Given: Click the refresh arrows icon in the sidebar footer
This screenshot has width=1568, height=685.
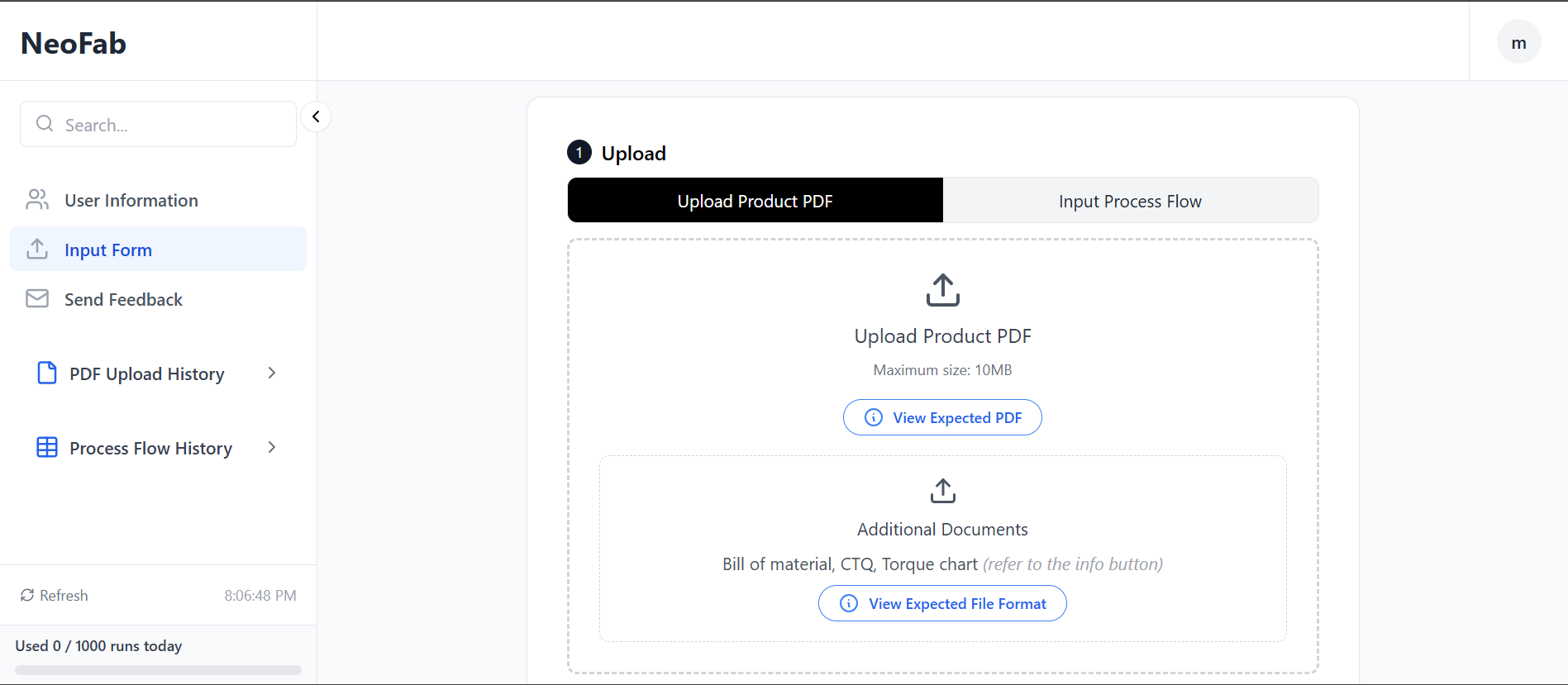Looking at the screenshot, I should point(27,595).
